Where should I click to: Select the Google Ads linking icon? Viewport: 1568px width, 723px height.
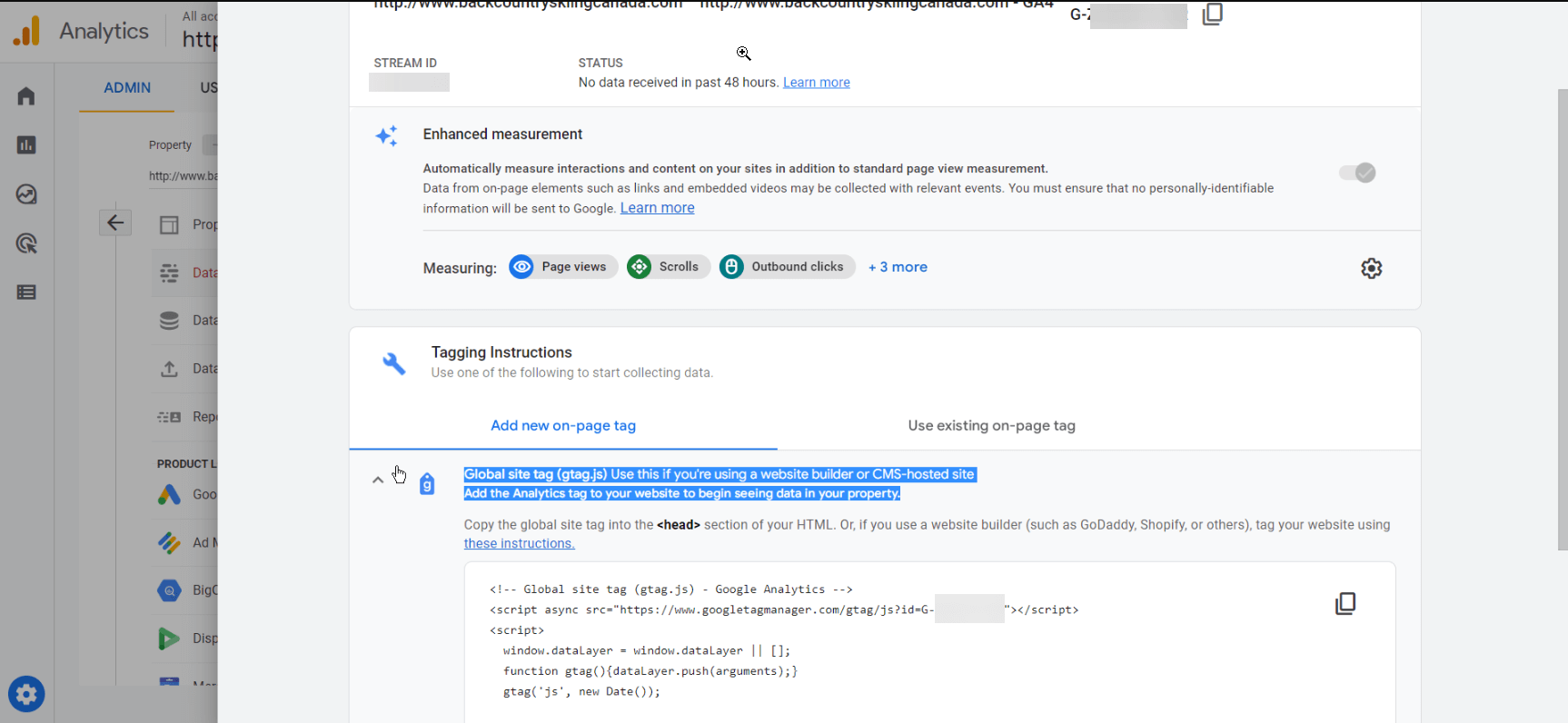(170, 494)
